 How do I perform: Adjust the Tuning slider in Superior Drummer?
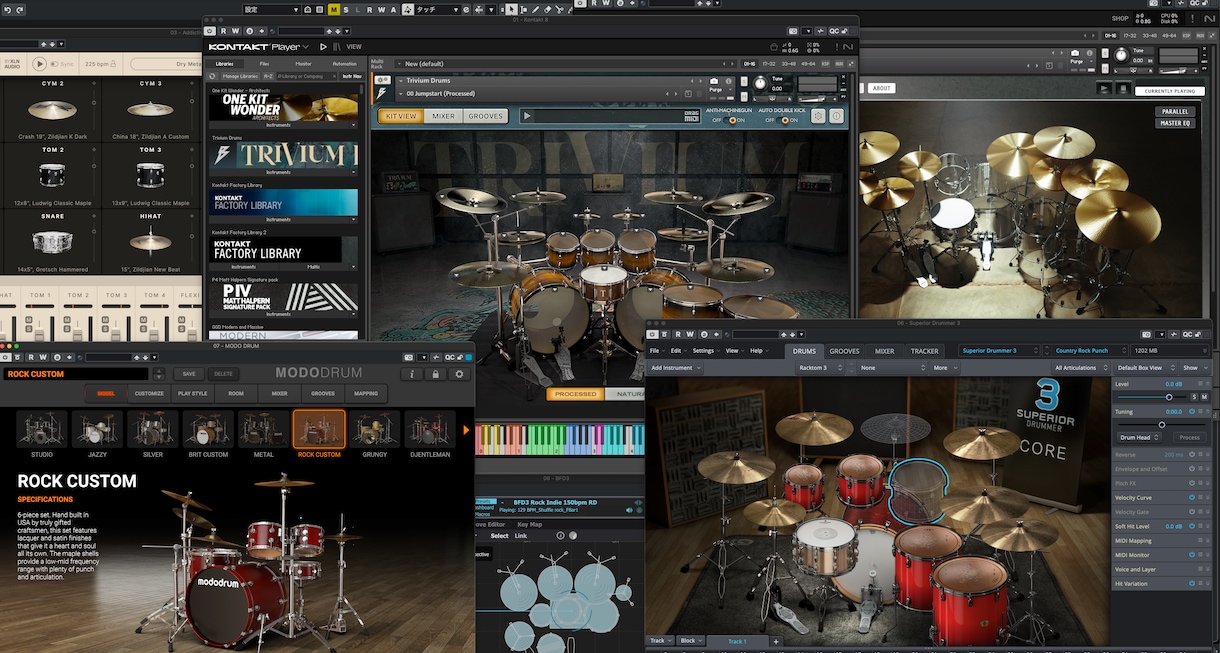point(1160,425)
